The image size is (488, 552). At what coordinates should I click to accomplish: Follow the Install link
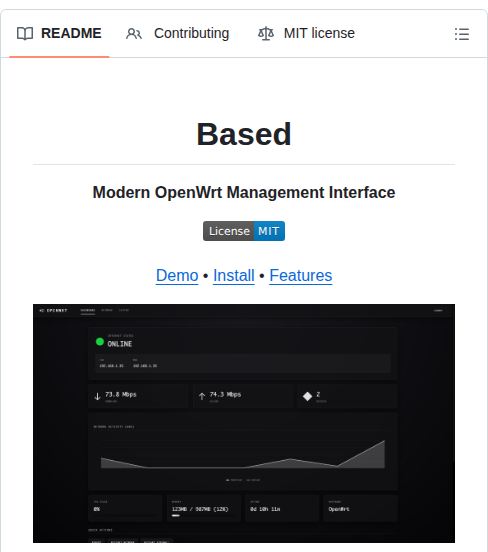tap(234, 275)
